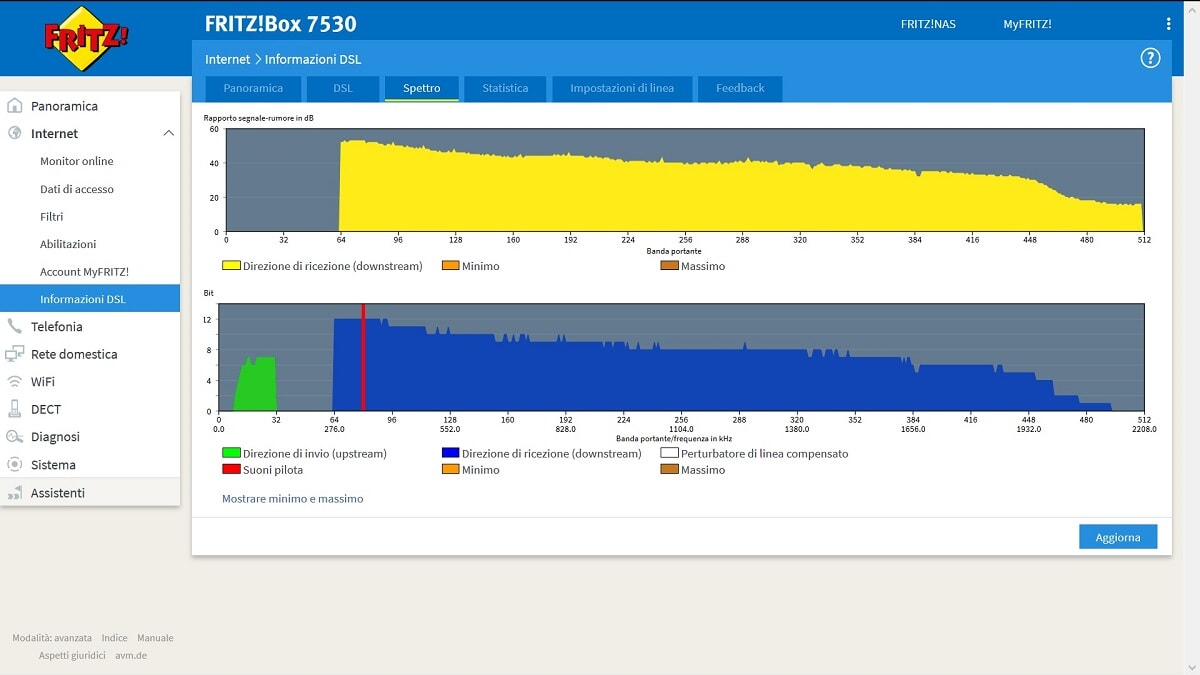Open the Impostazioni di linea tab
Image resolution: width=1200 pixels, height=675 pixels.
[x=622, y=88]
